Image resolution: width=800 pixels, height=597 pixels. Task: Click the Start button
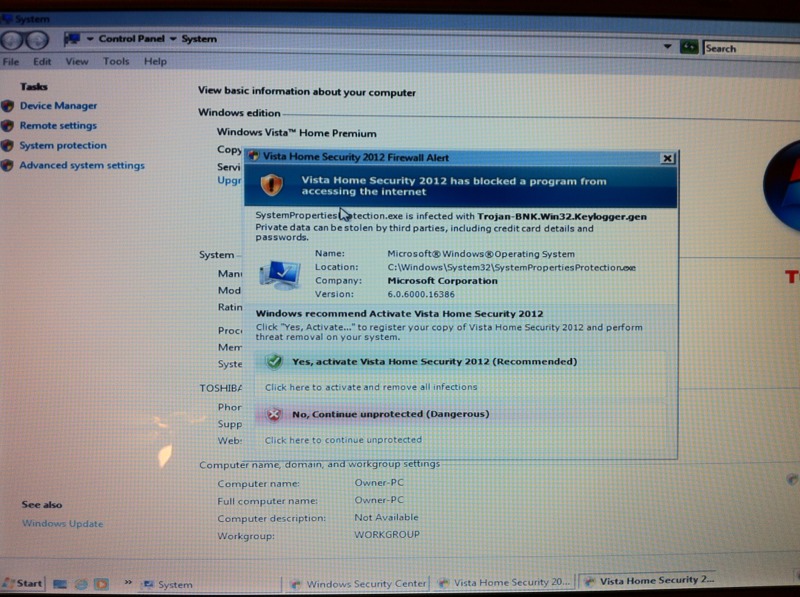tap(23, 583)
